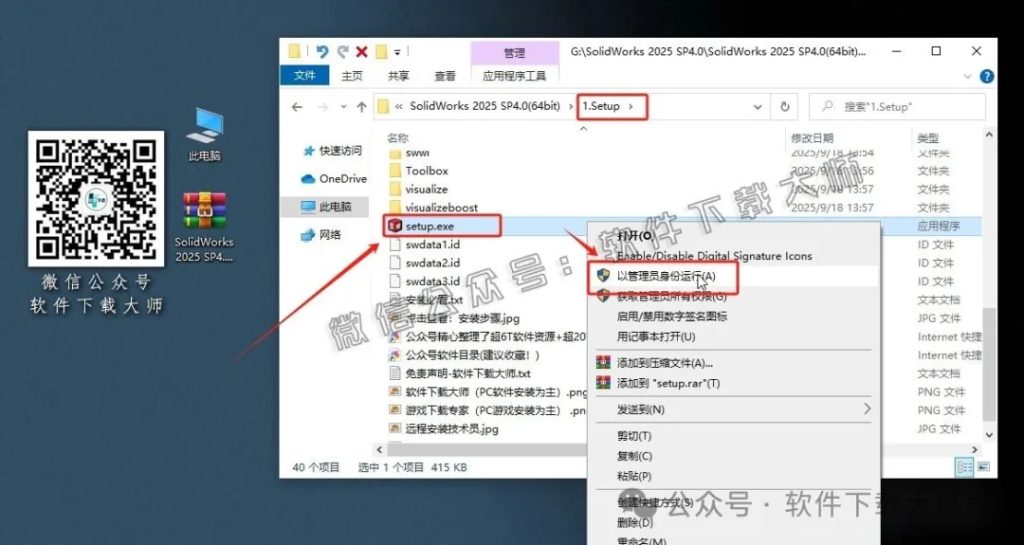Switch to the 共享 ribbon tab
Viewport: 1024px width, 545px height.
click(x=398, y=76)
